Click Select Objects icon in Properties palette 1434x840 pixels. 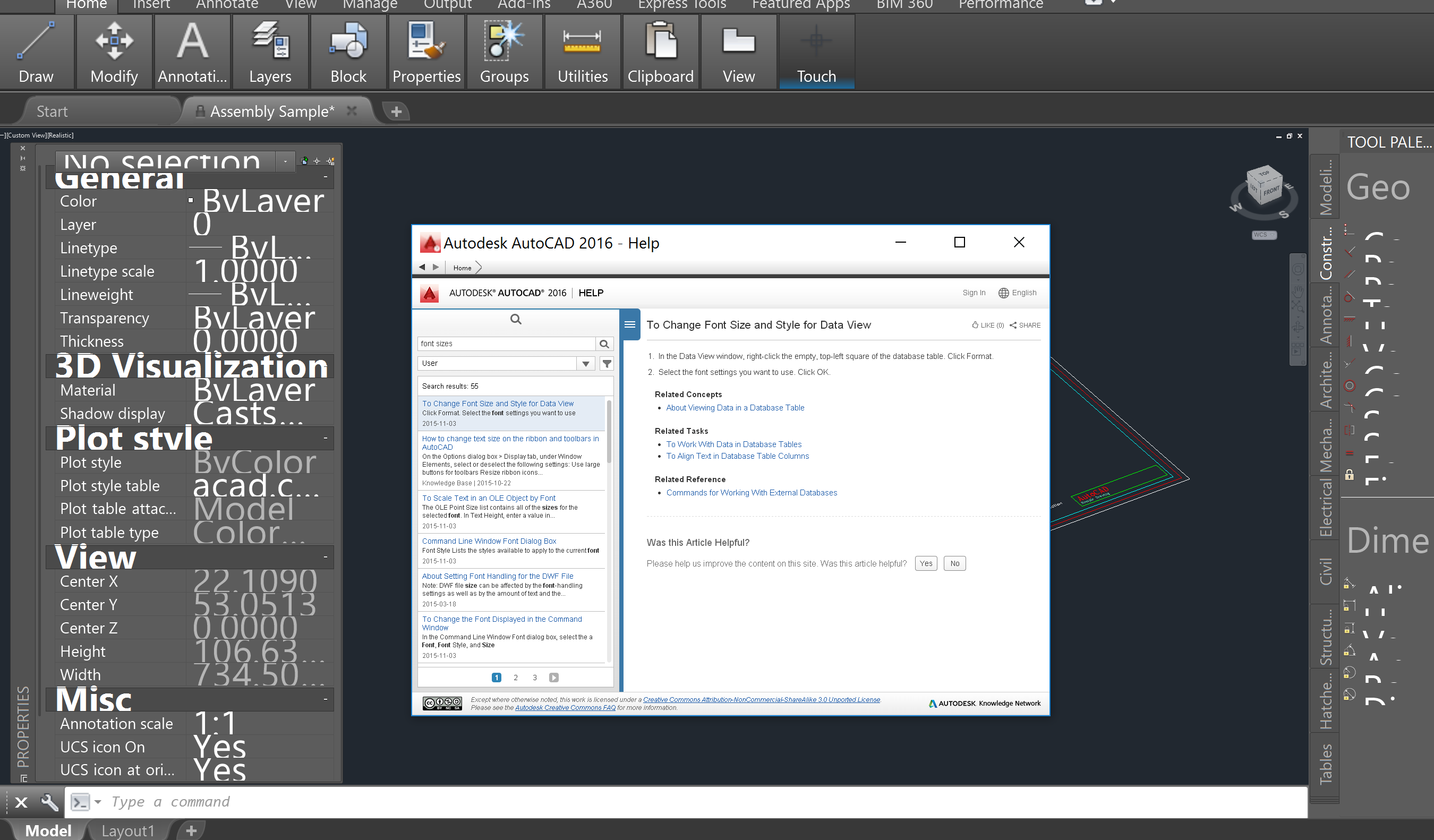click(x=317, y=161)
